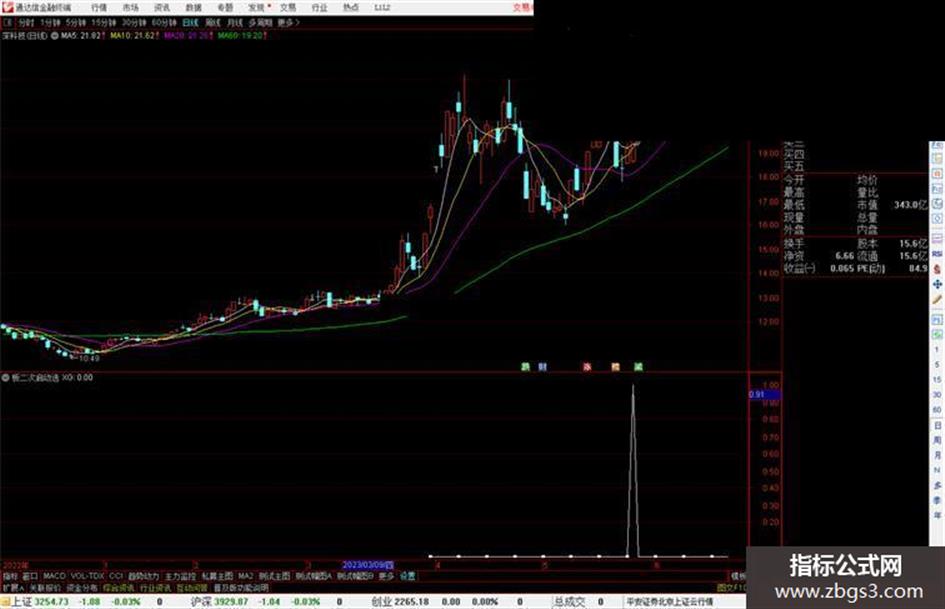This screenshot has height=609, width=945.
Task: Click the RSI icon in right sidebar
Action: (937, 254)
